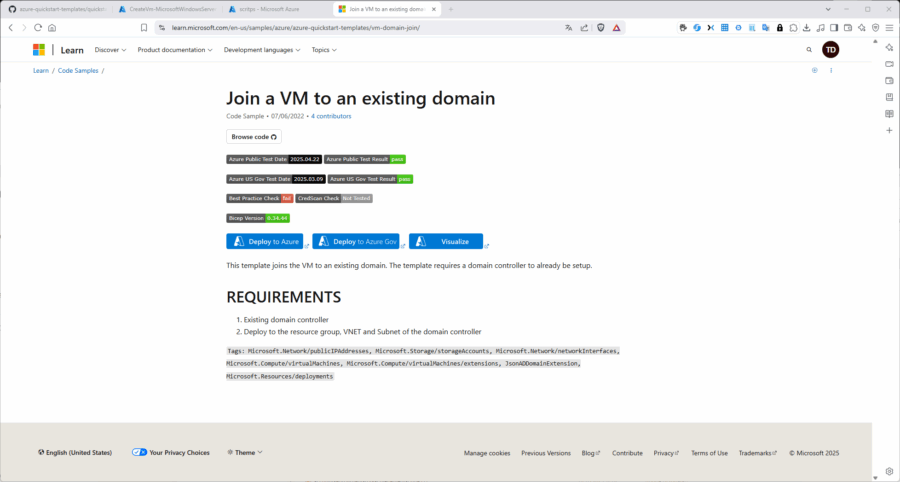Open the browser hamburger main menu

click(x=889, y=28)
